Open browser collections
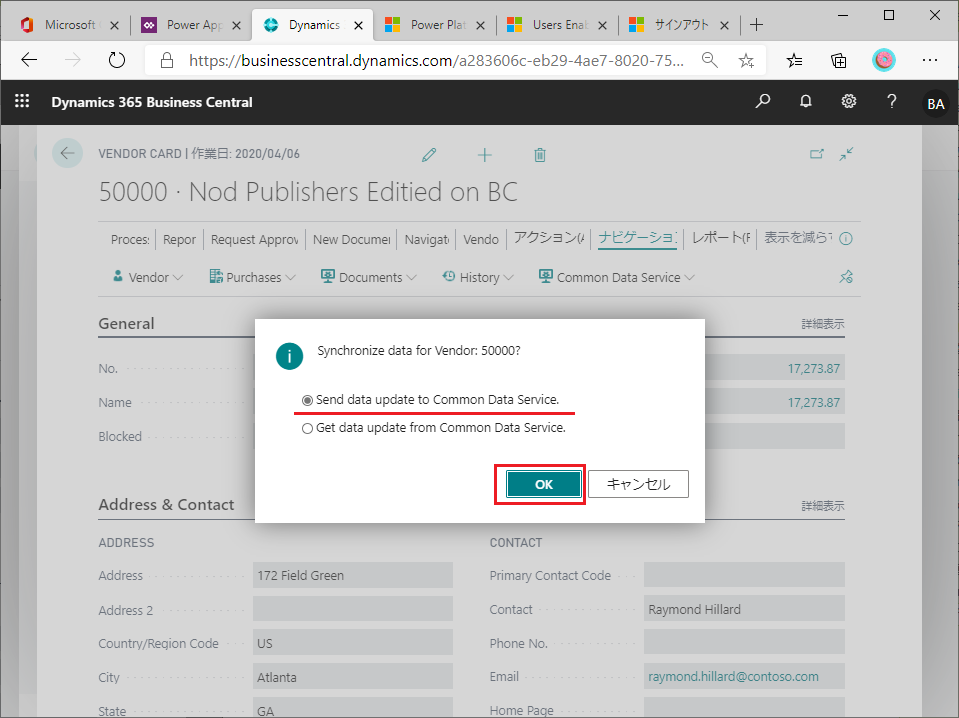Viewport: 959px width, 718px height. click(x=839, y=60)
